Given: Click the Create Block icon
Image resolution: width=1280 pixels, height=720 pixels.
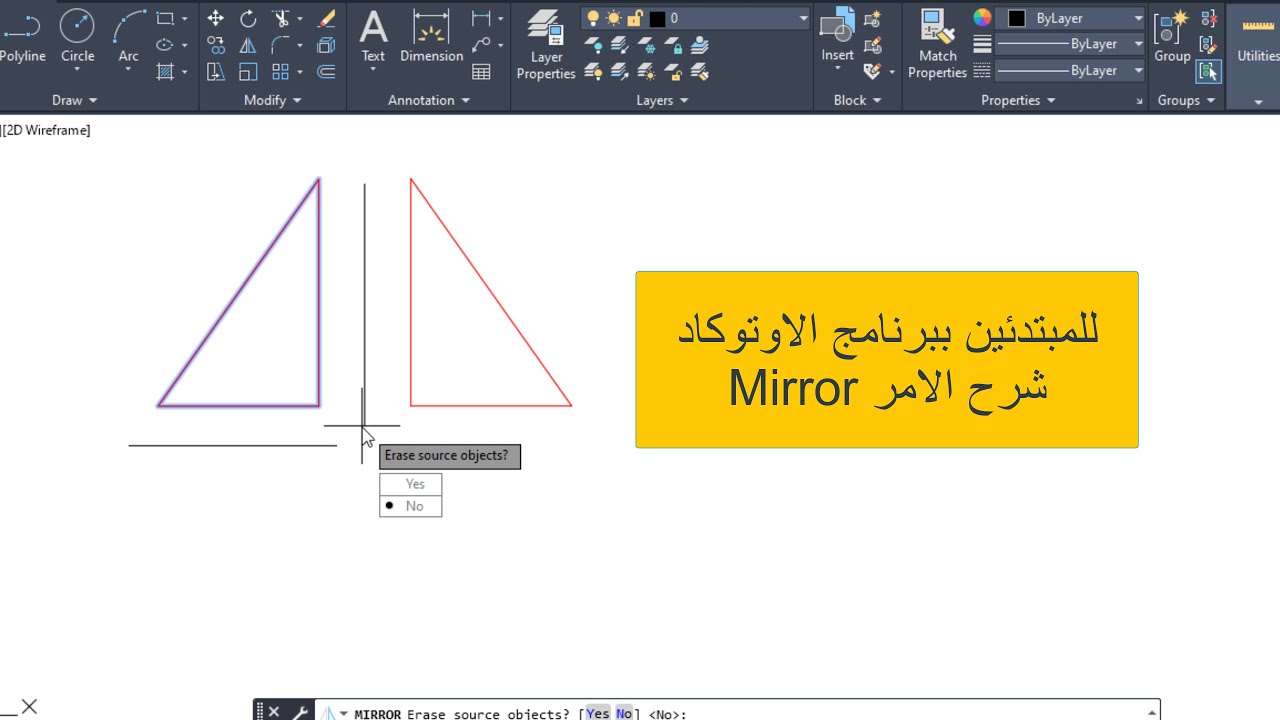Looking at the screenshot, I should tap(872, 19).
